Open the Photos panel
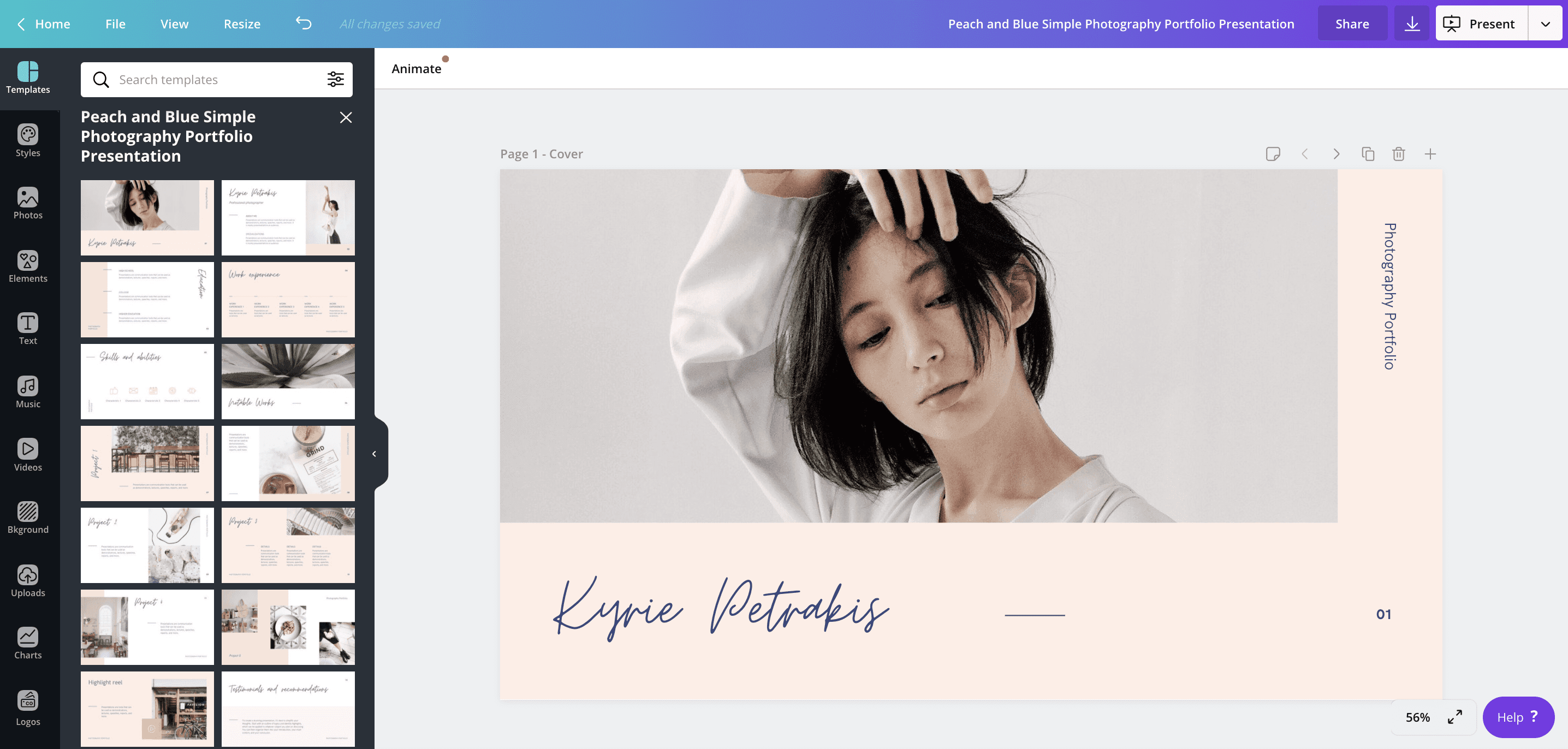This screenshot has width=1568, height=749. coord(28,200)
